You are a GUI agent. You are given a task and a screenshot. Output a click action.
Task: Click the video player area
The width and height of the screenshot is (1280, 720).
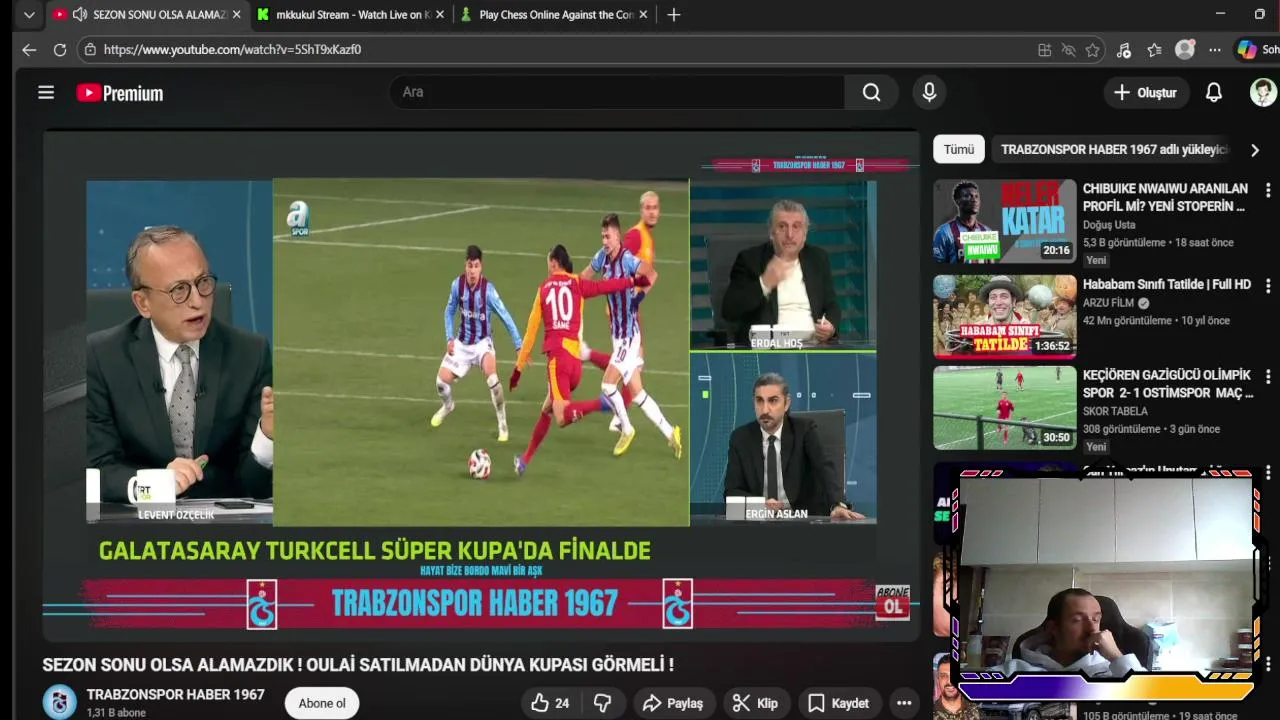[481, 385]
